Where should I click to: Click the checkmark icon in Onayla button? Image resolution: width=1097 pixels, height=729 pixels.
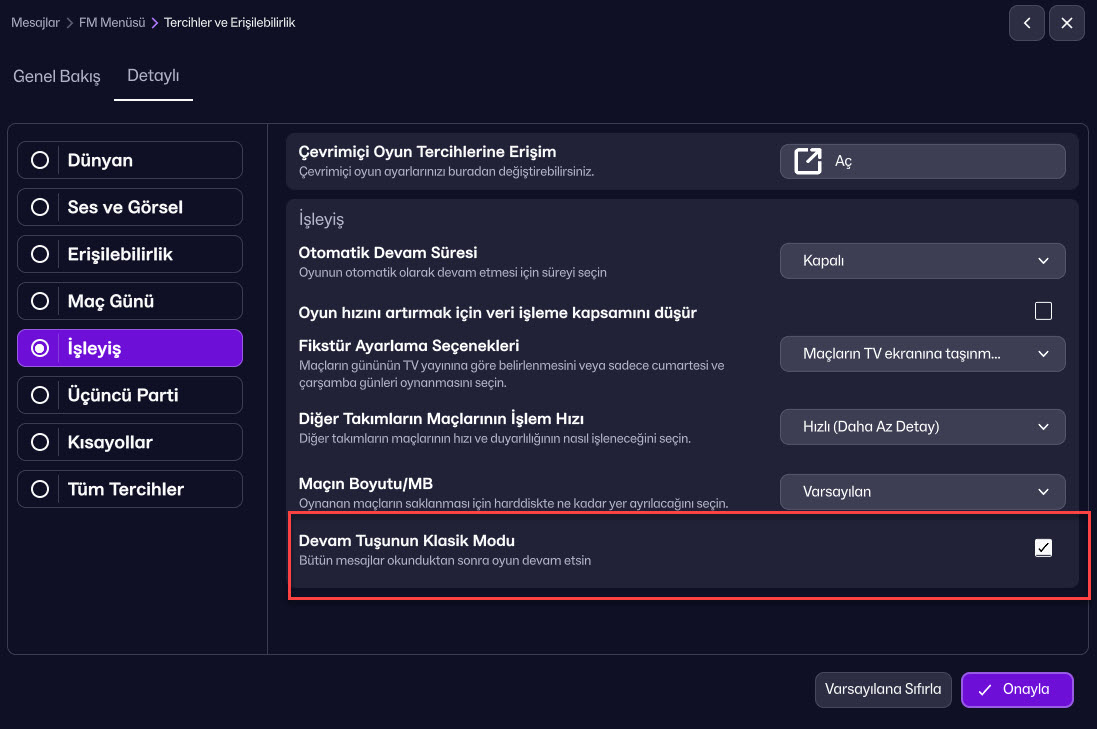(985, 689)
